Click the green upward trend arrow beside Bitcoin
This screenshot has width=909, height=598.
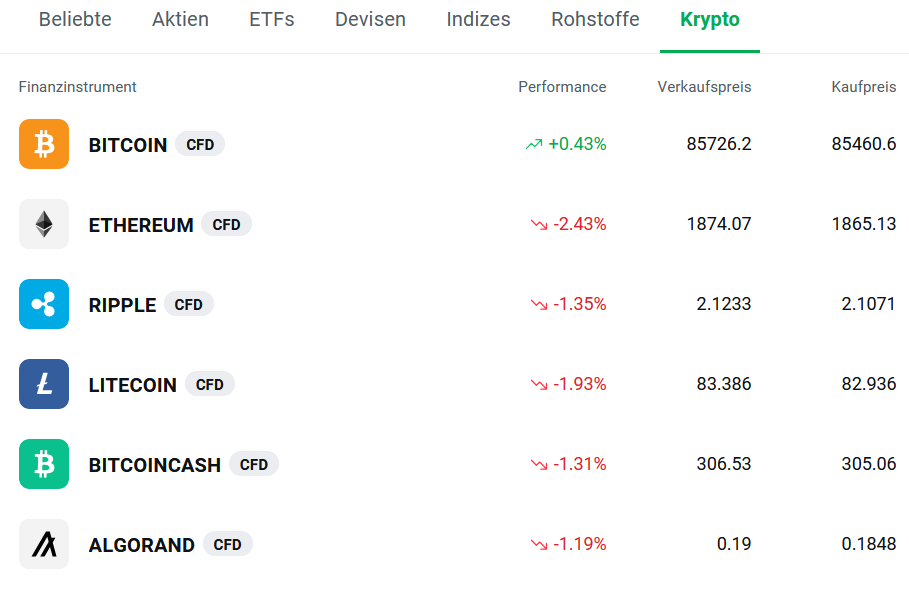pos(535,143)
